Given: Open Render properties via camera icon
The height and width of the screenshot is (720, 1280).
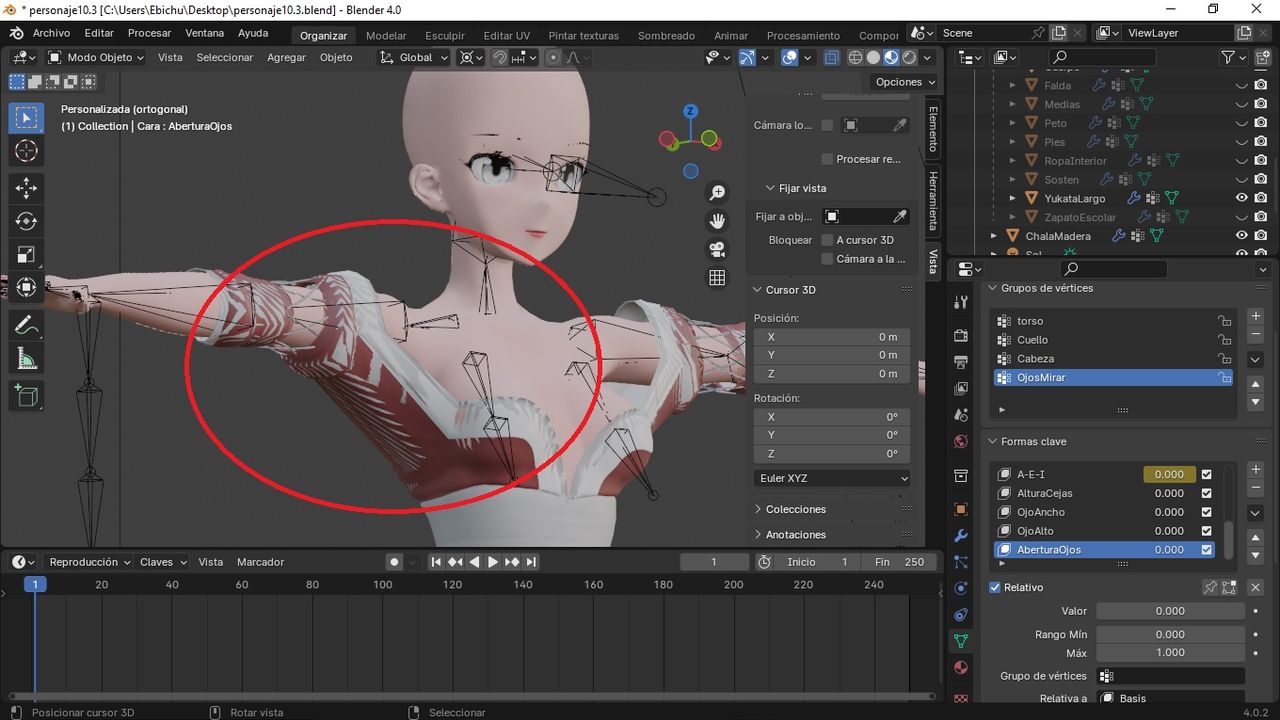Looking at the screenshot, I should pyautogui.click(x=961, y=335).
